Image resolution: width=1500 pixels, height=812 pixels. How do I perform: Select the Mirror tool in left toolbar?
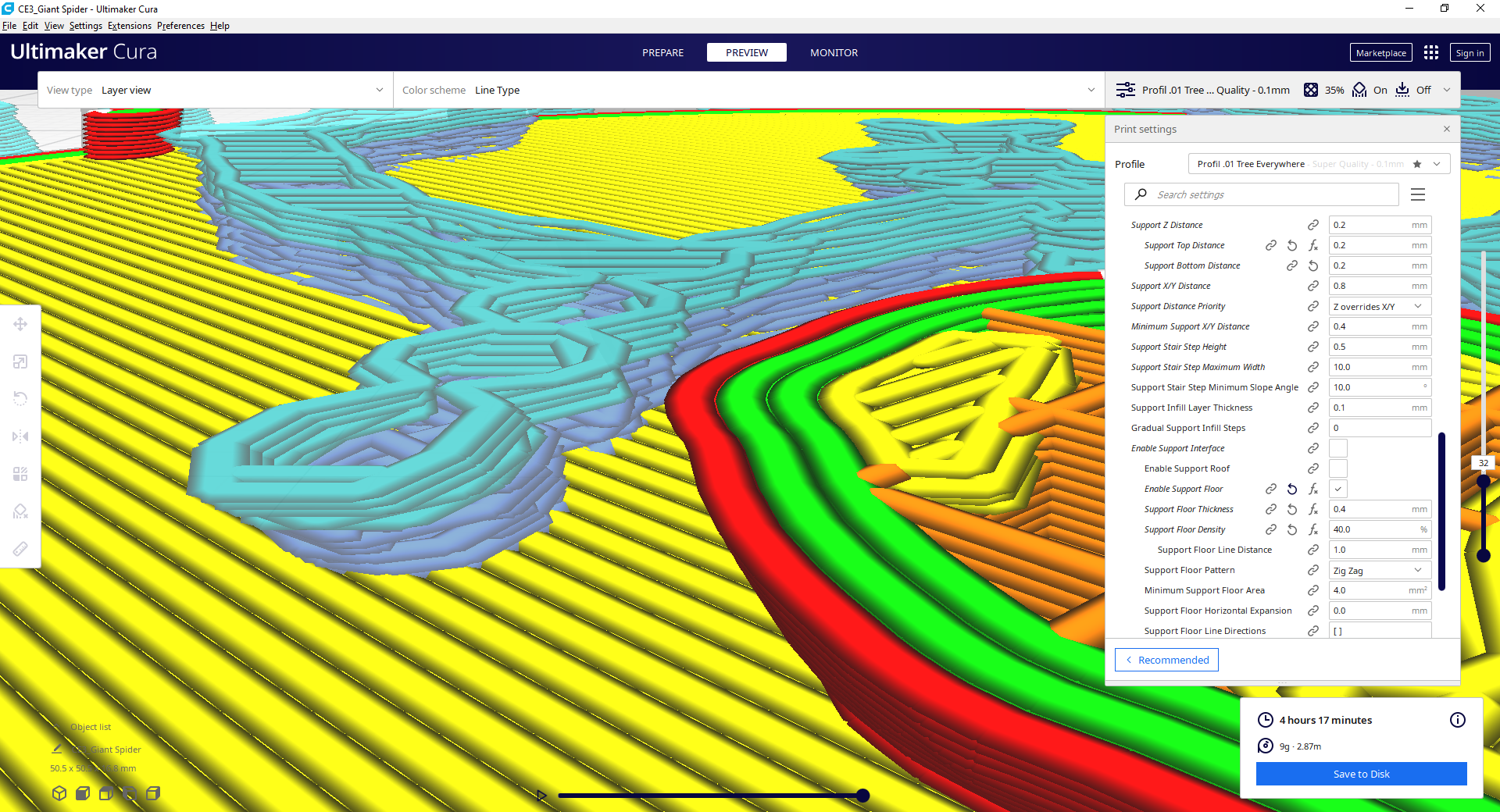point(20,436)
